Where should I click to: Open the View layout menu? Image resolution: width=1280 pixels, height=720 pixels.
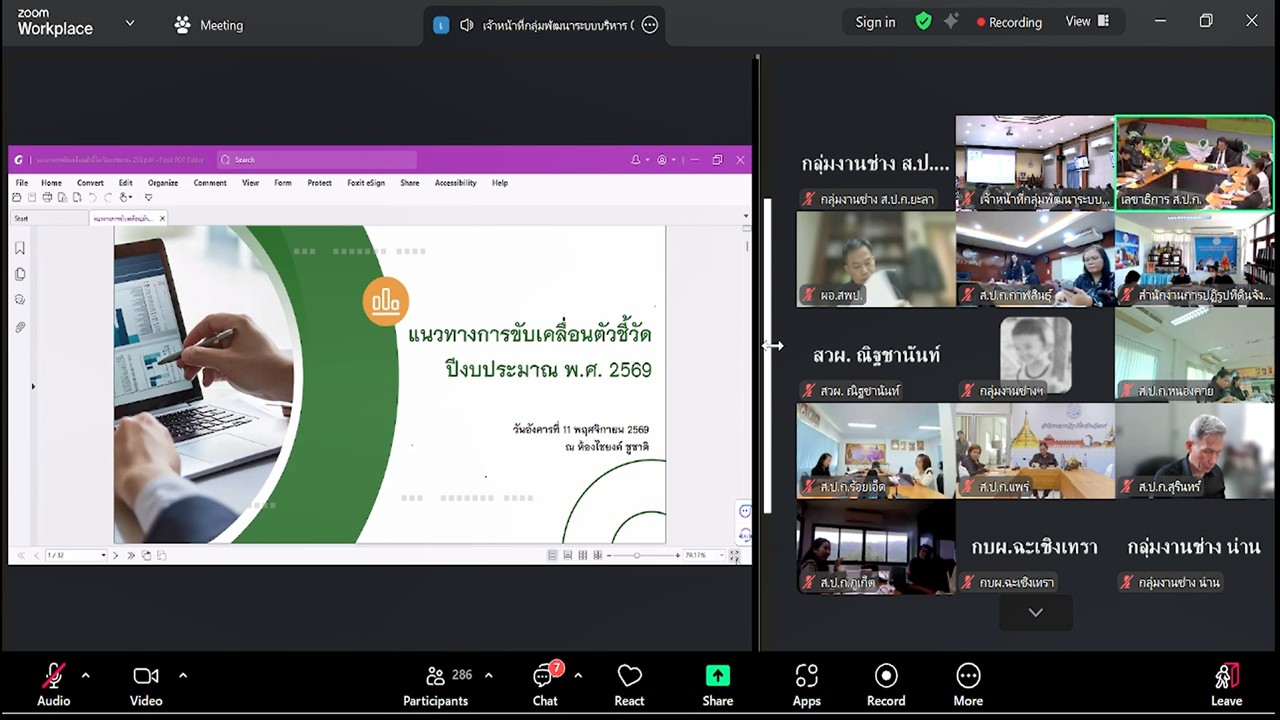coord(1087,21)
